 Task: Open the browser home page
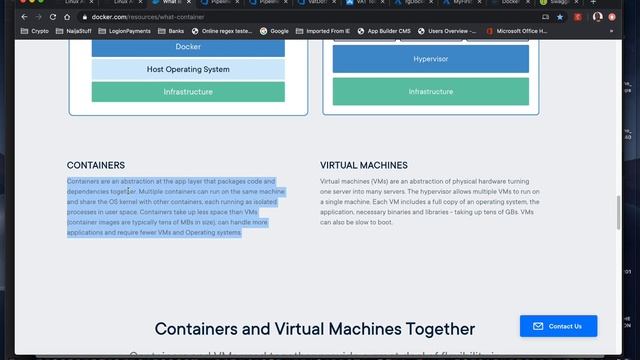67,17
